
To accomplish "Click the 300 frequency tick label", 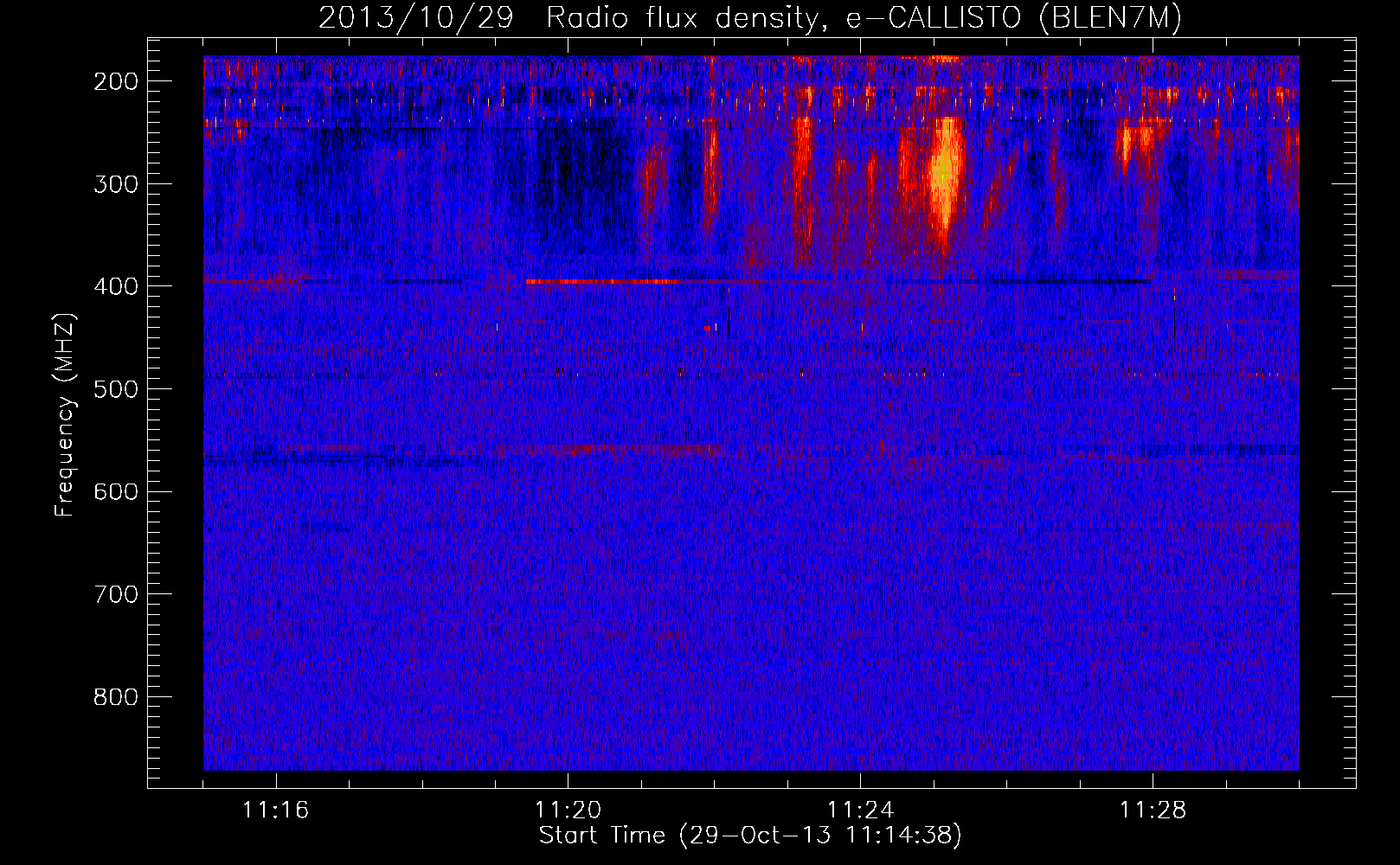I will (116, 184).
